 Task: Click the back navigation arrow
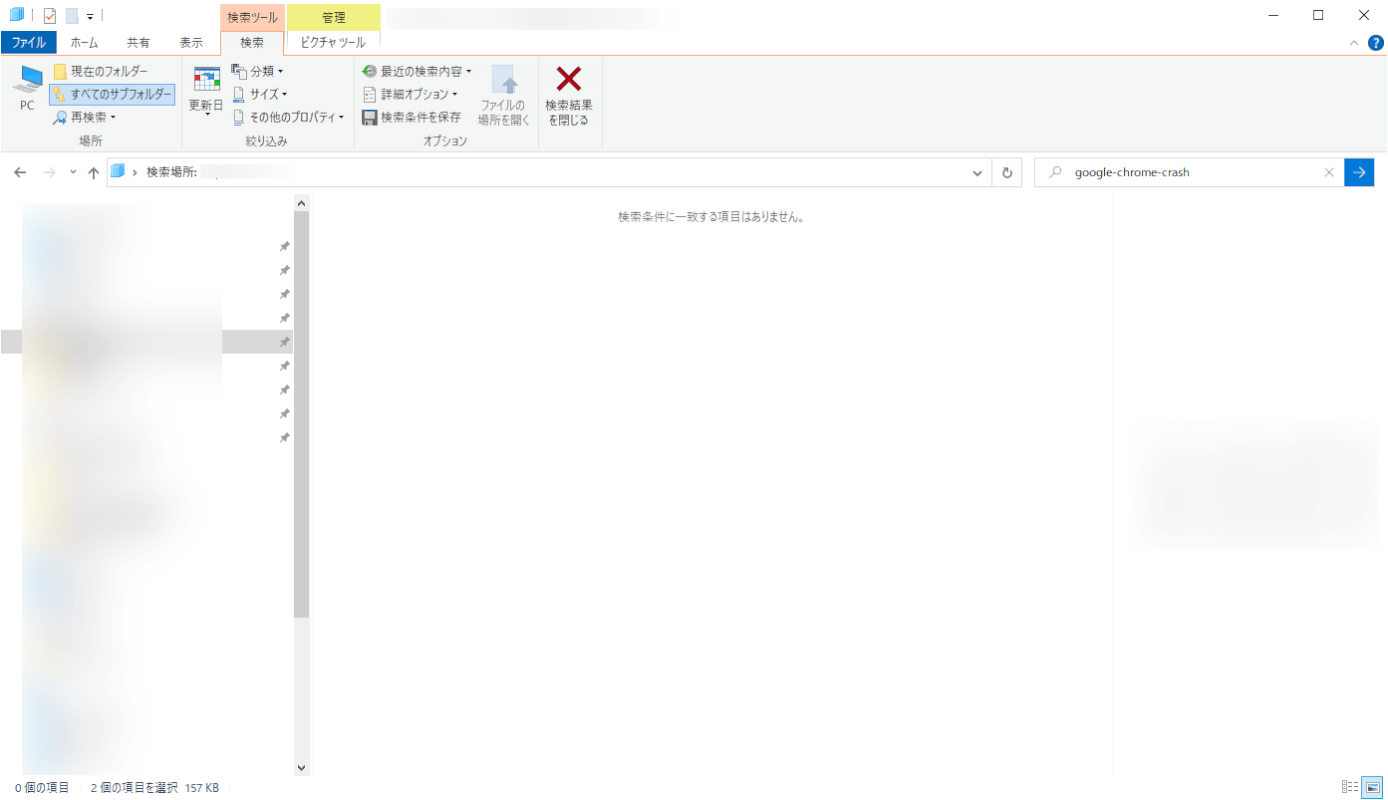point(20,172)
